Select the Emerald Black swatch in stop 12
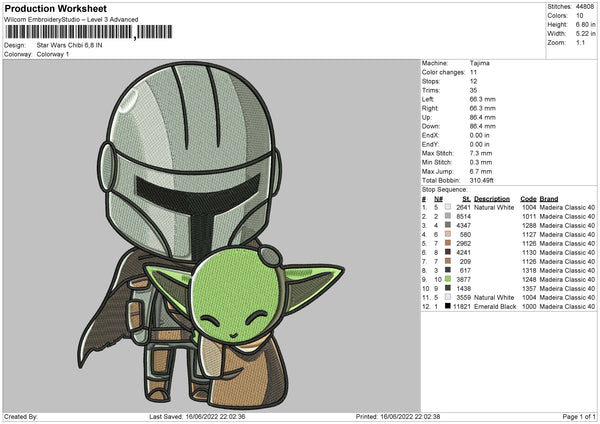 (448, 306)
